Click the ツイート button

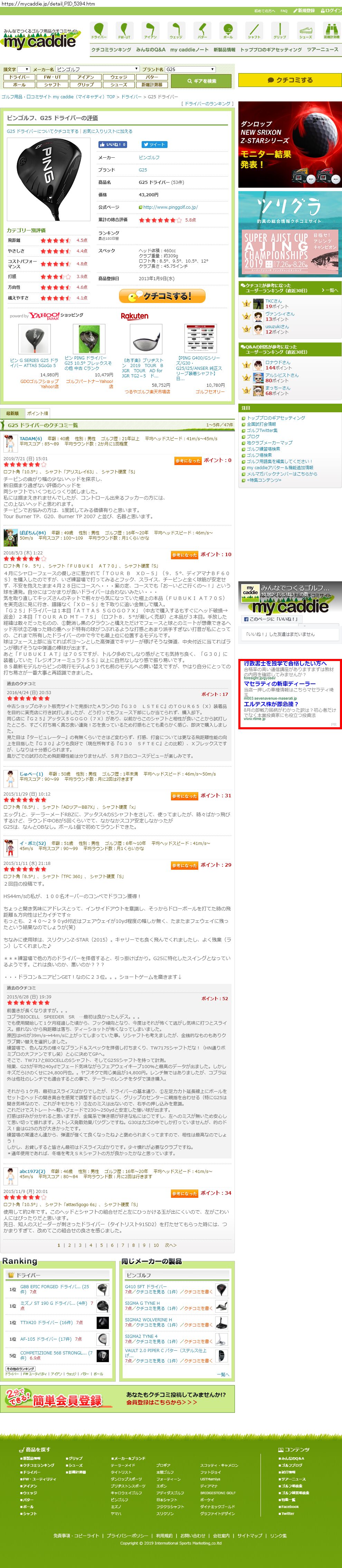pyautogui.click(x=154, y=145)
